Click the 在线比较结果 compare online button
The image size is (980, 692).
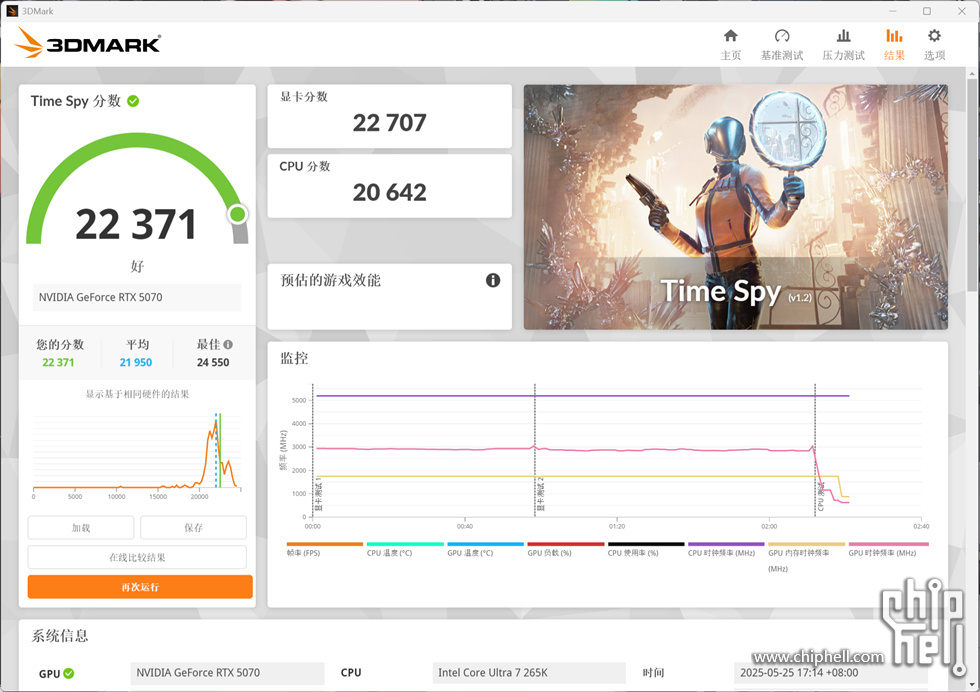pyautogui.click(x=137, y=557)
